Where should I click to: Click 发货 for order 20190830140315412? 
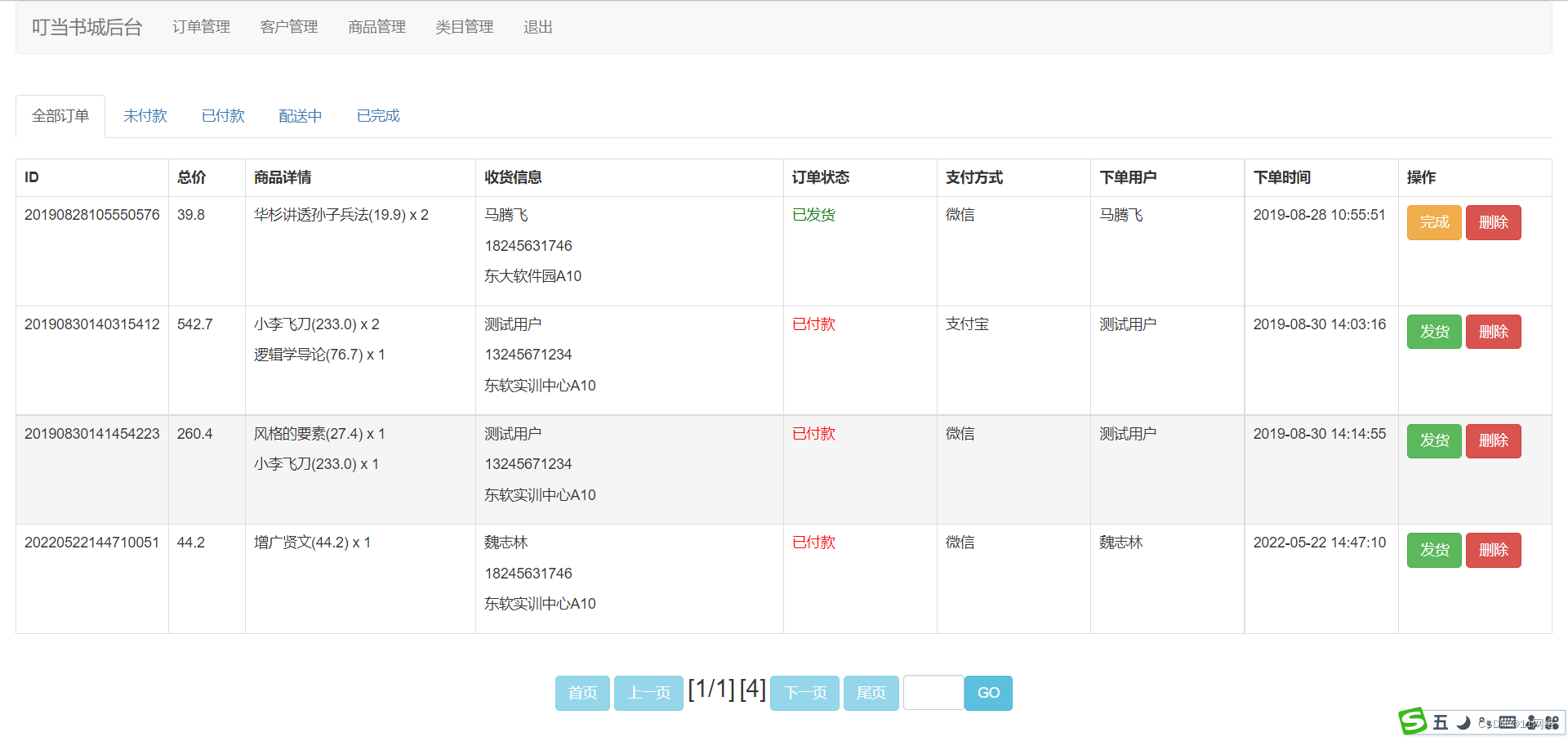(1434, 332)
